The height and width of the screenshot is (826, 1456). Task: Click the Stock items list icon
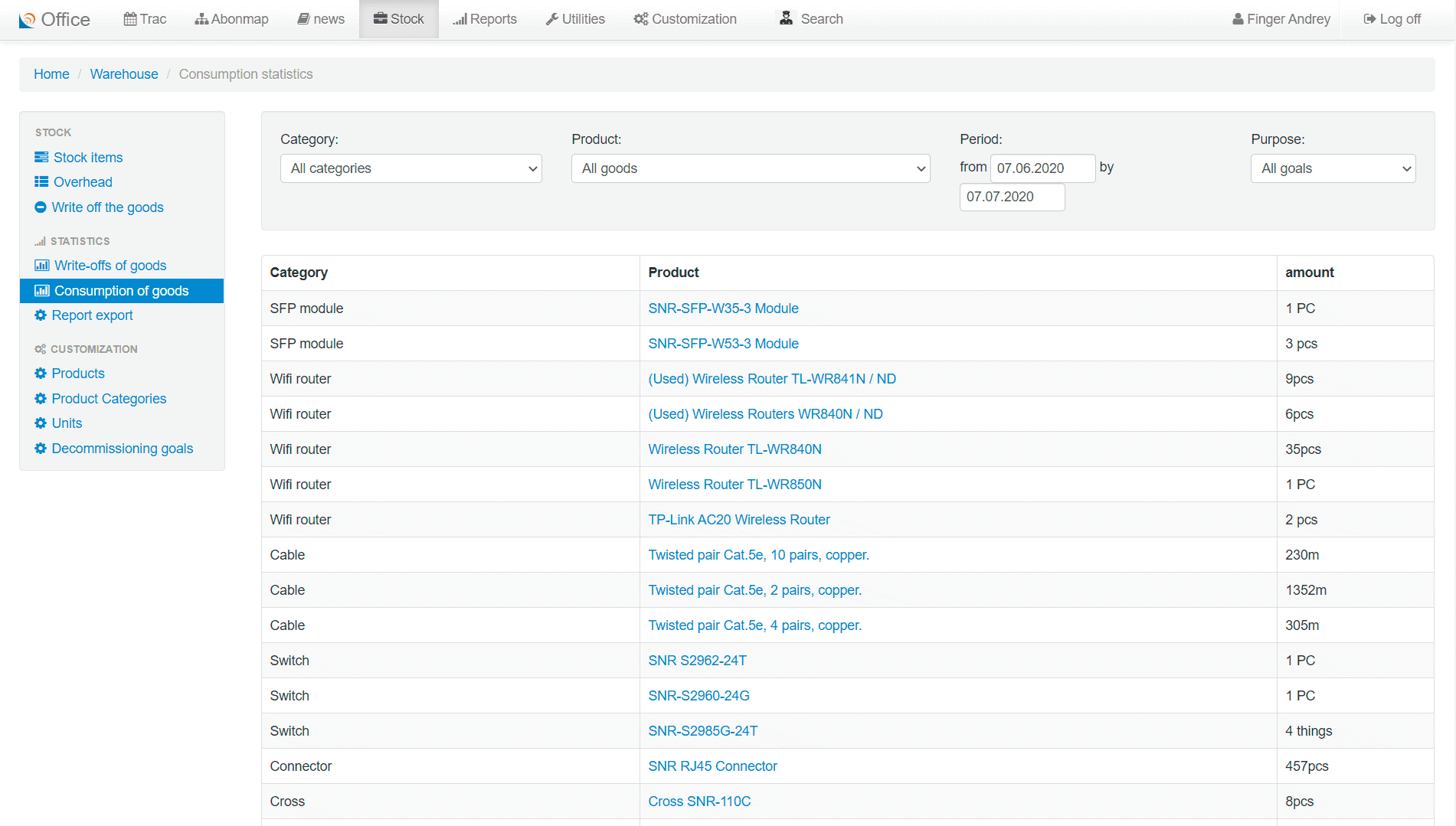point(41,157)
